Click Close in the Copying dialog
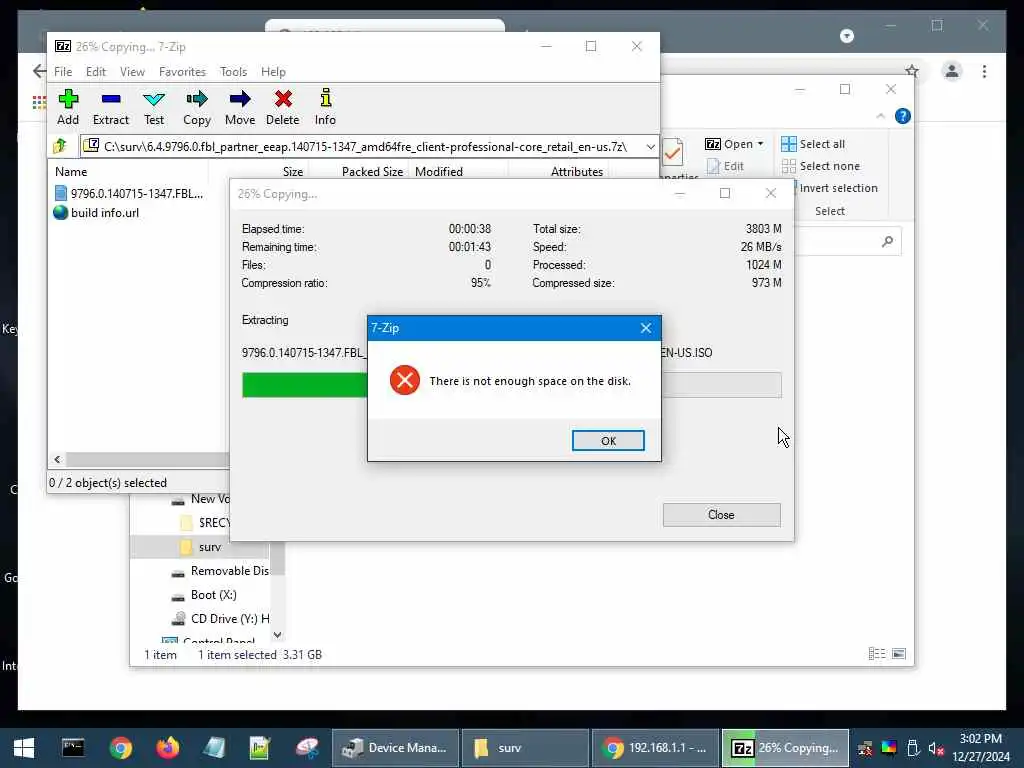This screenshot has height=768, width=1024. tap(721, 515)
